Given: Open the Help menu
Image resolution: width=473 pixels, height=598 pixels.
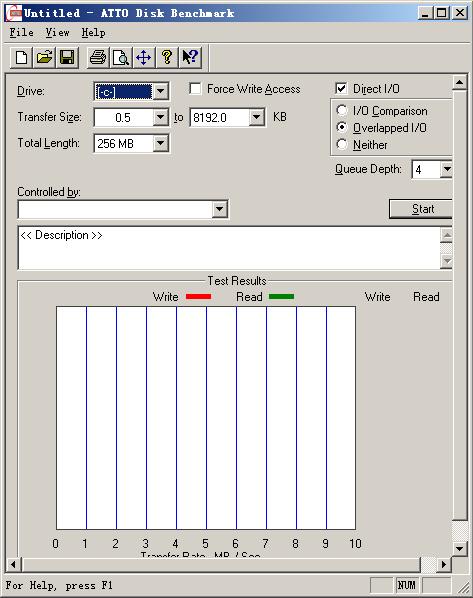Looking at the screenshot, I should pyautogui.click(x=93, y=32).
